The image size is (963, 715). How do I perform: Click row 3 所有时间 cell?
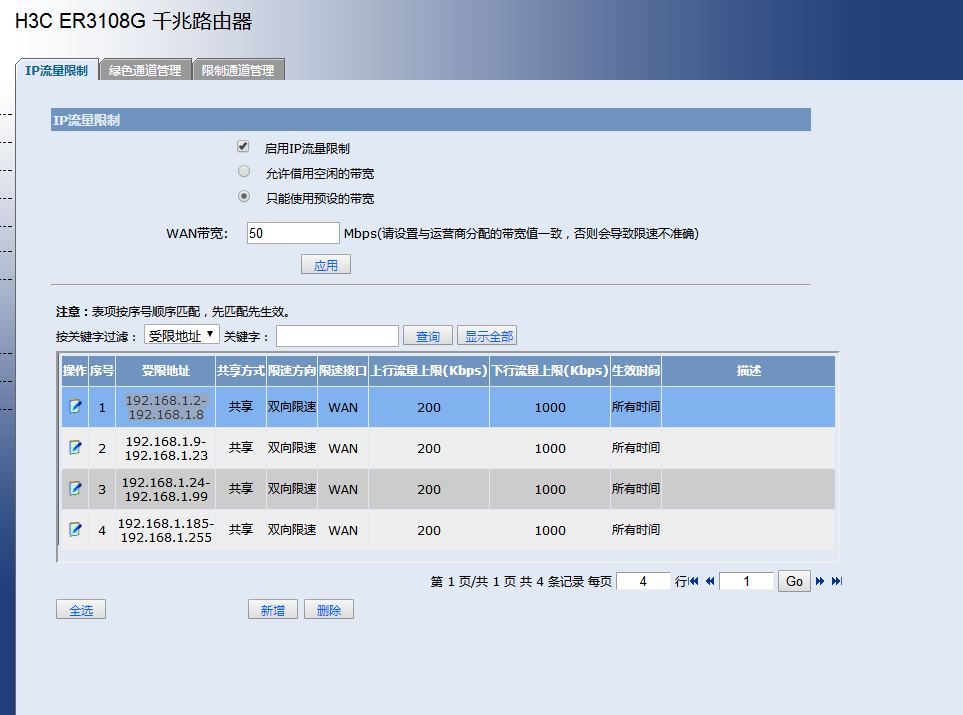636,489
